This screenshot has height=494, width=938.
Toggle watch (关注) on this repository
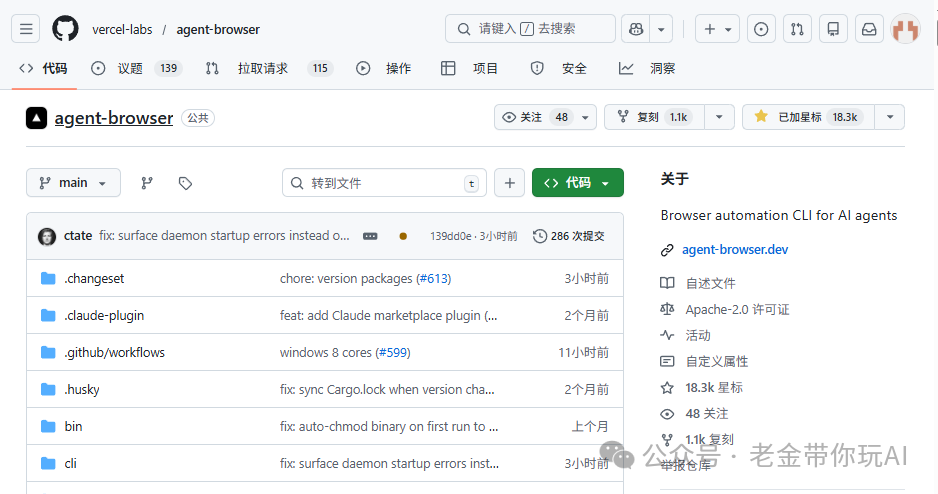pos(536,117)
